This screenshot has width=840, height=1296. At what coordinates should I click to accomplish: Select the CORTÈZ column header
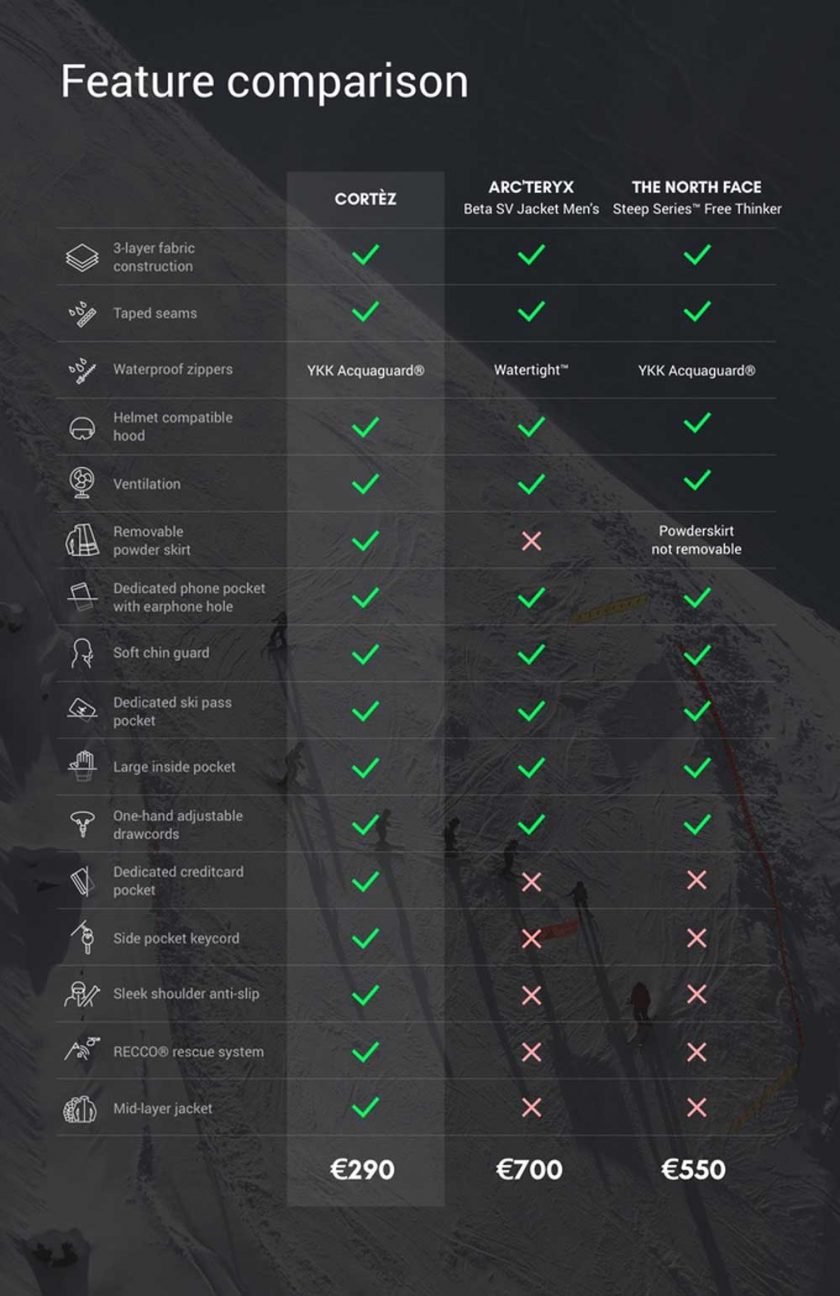[x=366, y=199]
